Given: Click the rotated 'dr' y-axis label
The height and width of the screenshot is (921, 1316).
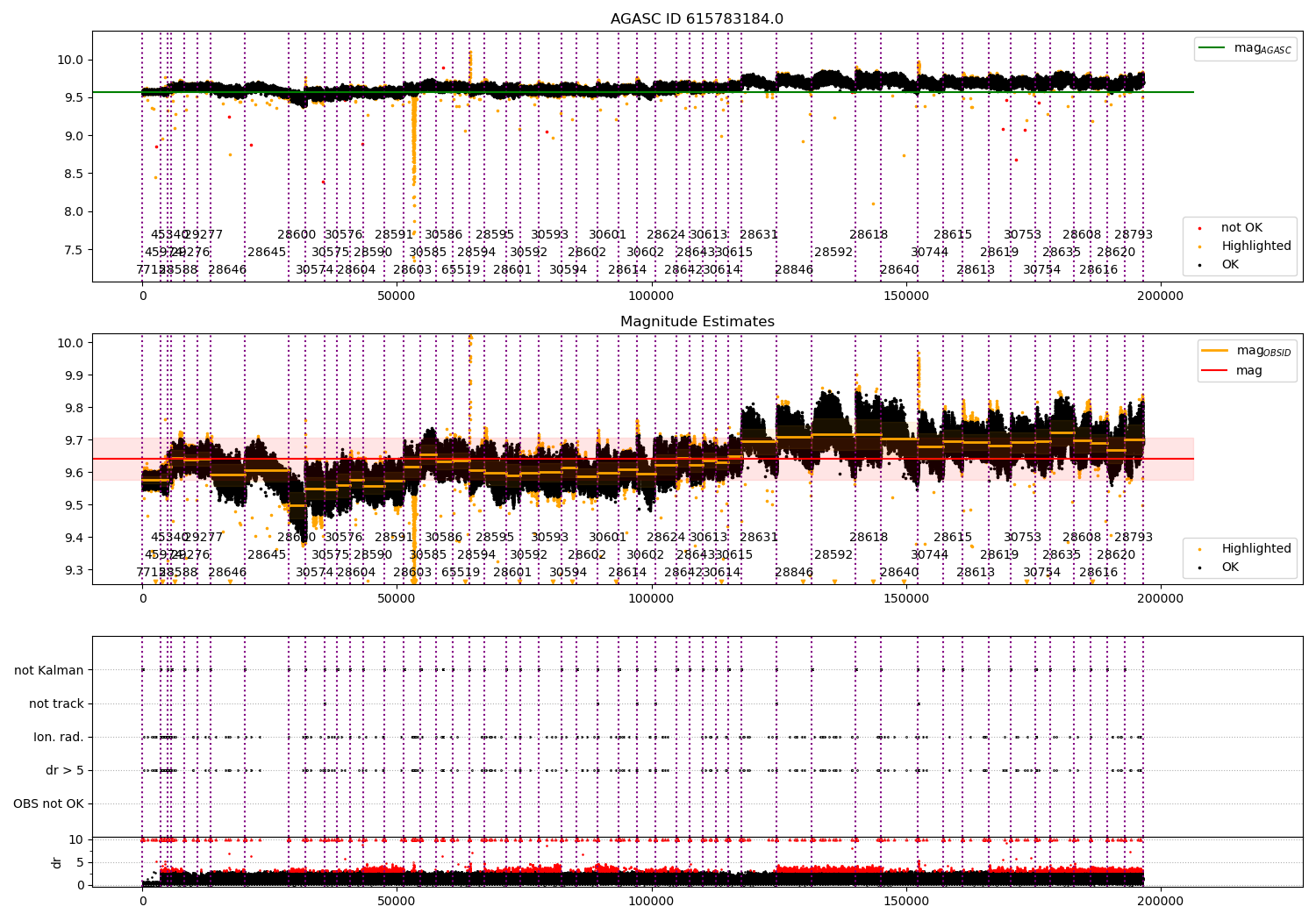Looking at the screenshot, I should tap(56, 862).
